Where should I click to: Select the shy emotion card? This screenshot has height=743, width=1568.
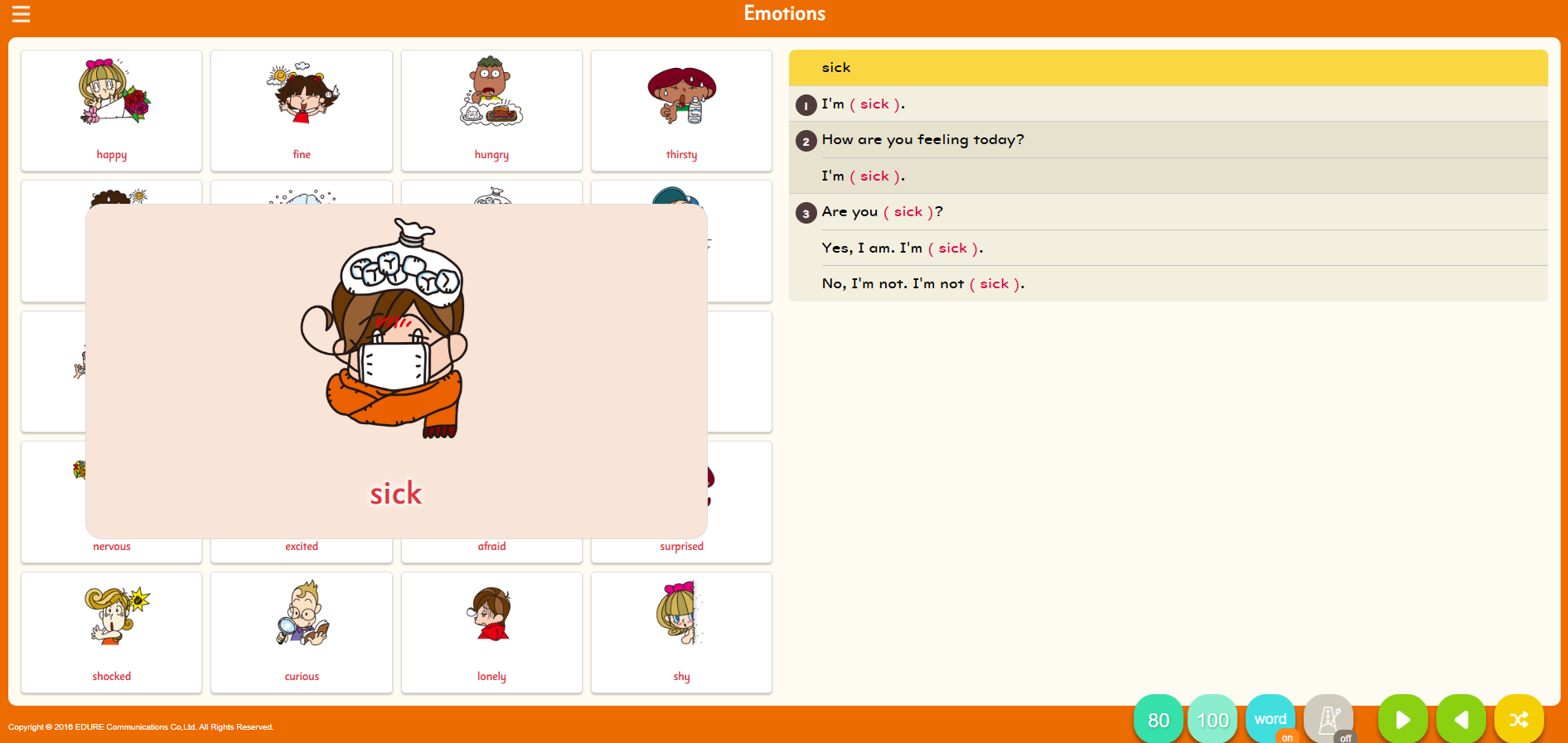pyautogui.click(x=681, y=632)
